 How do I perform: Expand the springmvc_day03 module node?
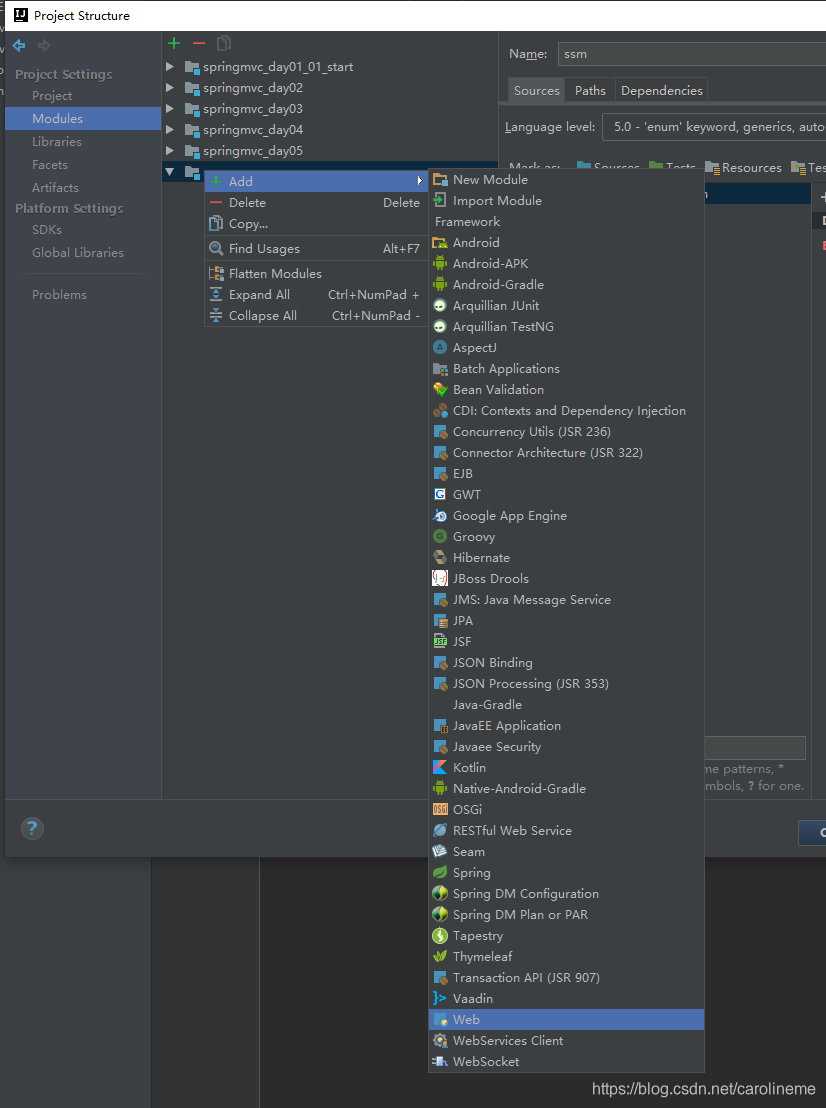[170, 109]
